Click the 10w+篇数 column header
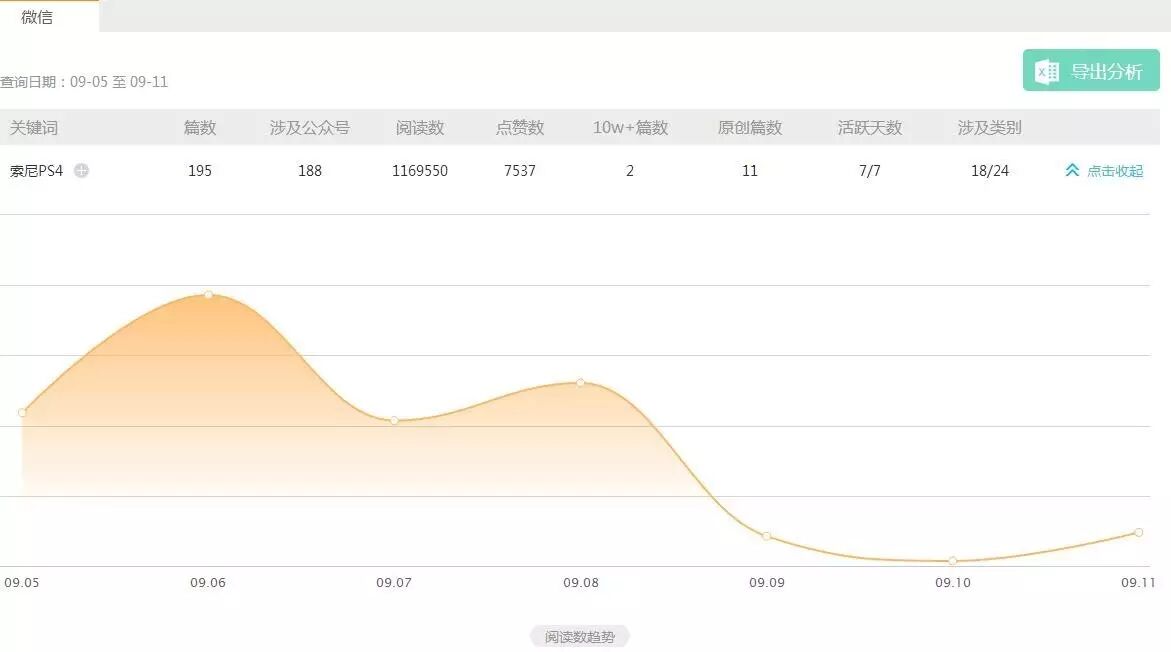Screen dimensions: 1171x652 [x=630, y=128]
